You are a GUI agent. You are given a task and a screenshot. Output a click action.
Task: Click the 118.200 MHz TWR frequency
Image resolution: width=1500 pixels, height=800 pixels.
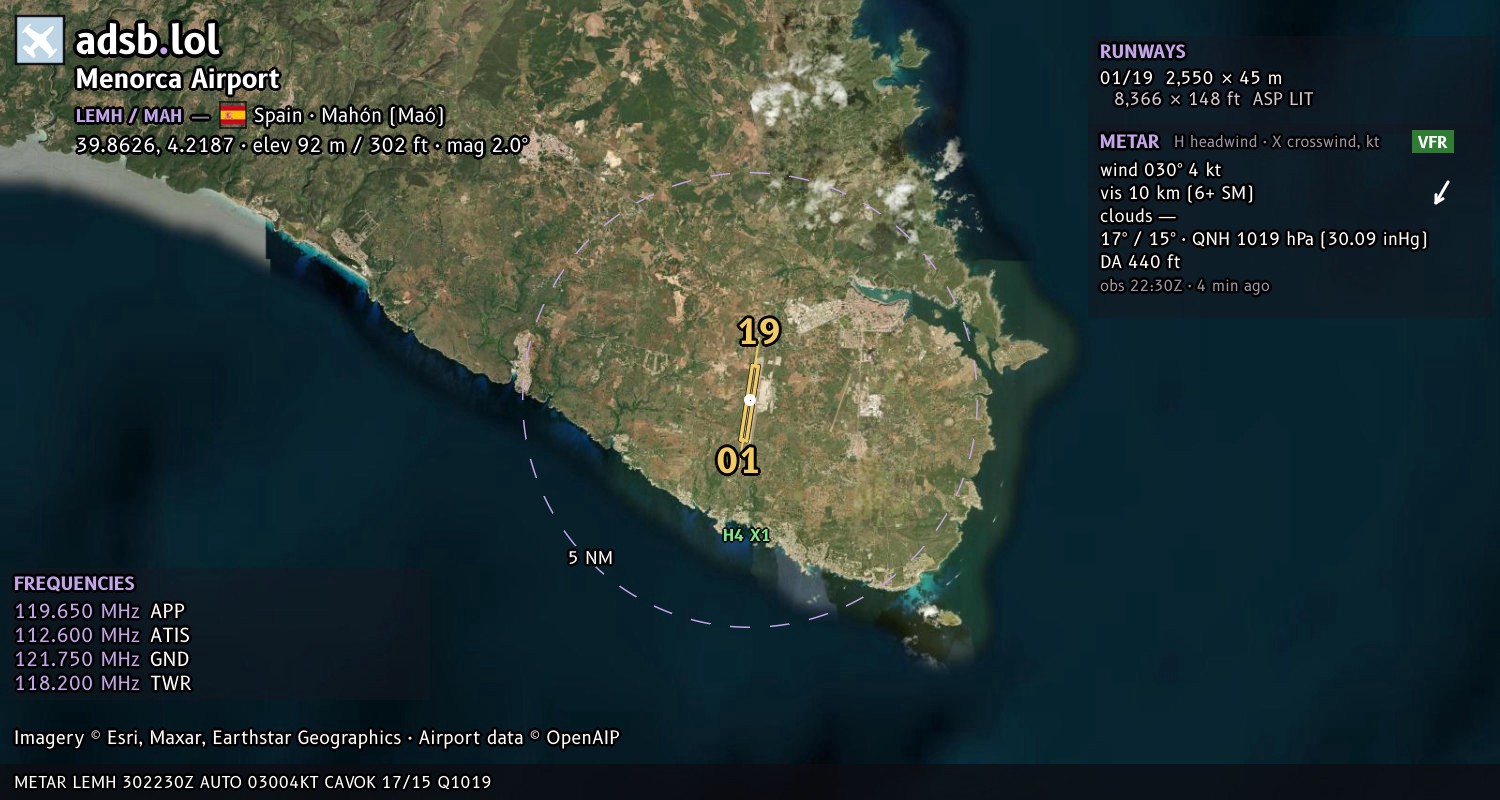pos(102,683)
